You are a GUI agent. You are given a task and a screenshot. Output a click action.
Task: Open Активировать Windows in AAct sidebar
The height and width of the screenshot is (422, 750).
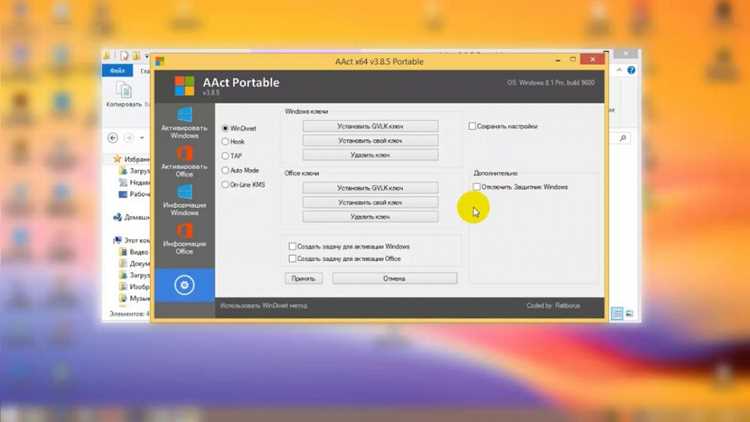[184, 123]
